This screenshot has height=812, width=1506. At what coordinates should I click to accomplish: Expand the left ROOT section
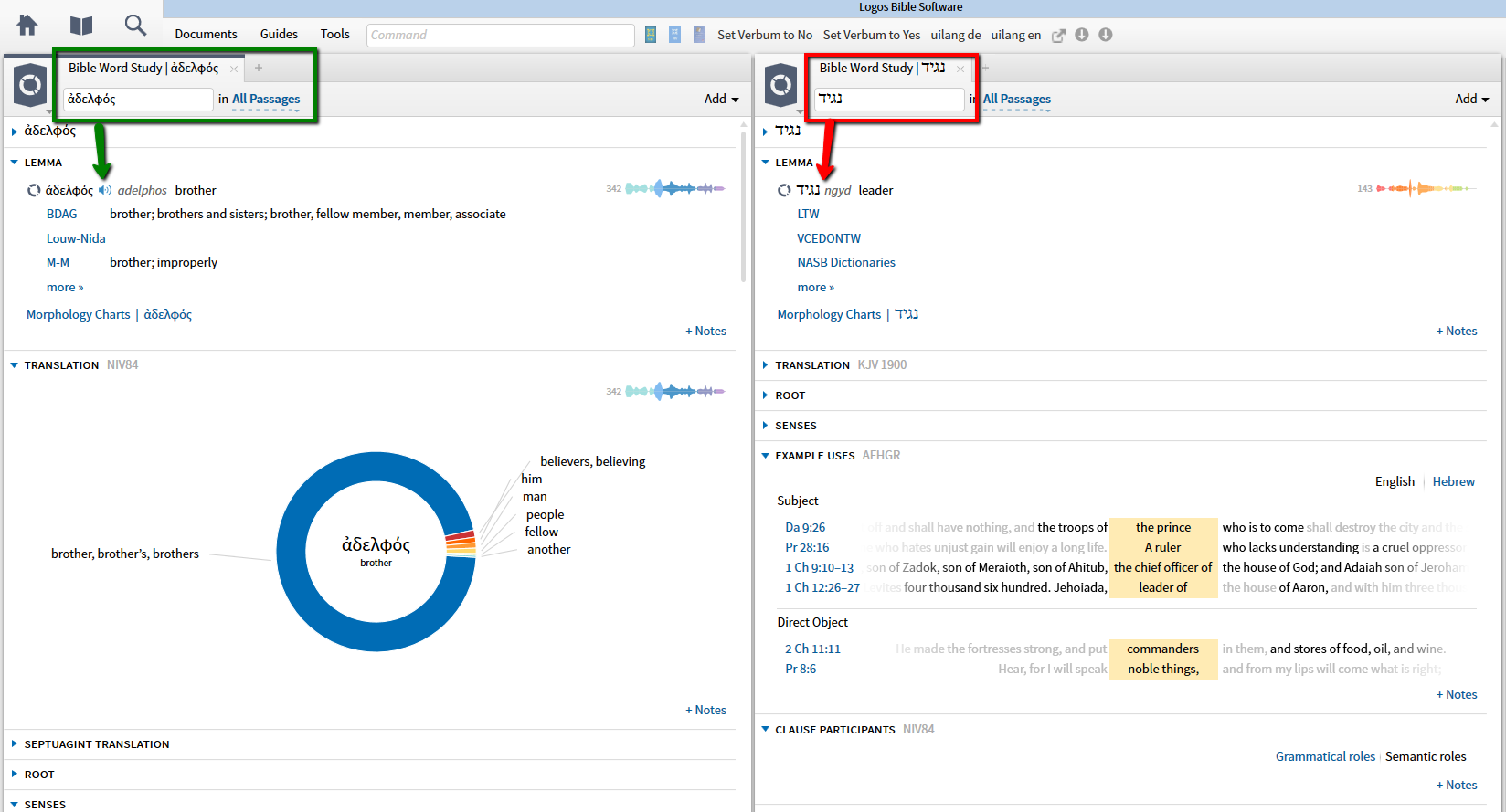tap(15, 775)
